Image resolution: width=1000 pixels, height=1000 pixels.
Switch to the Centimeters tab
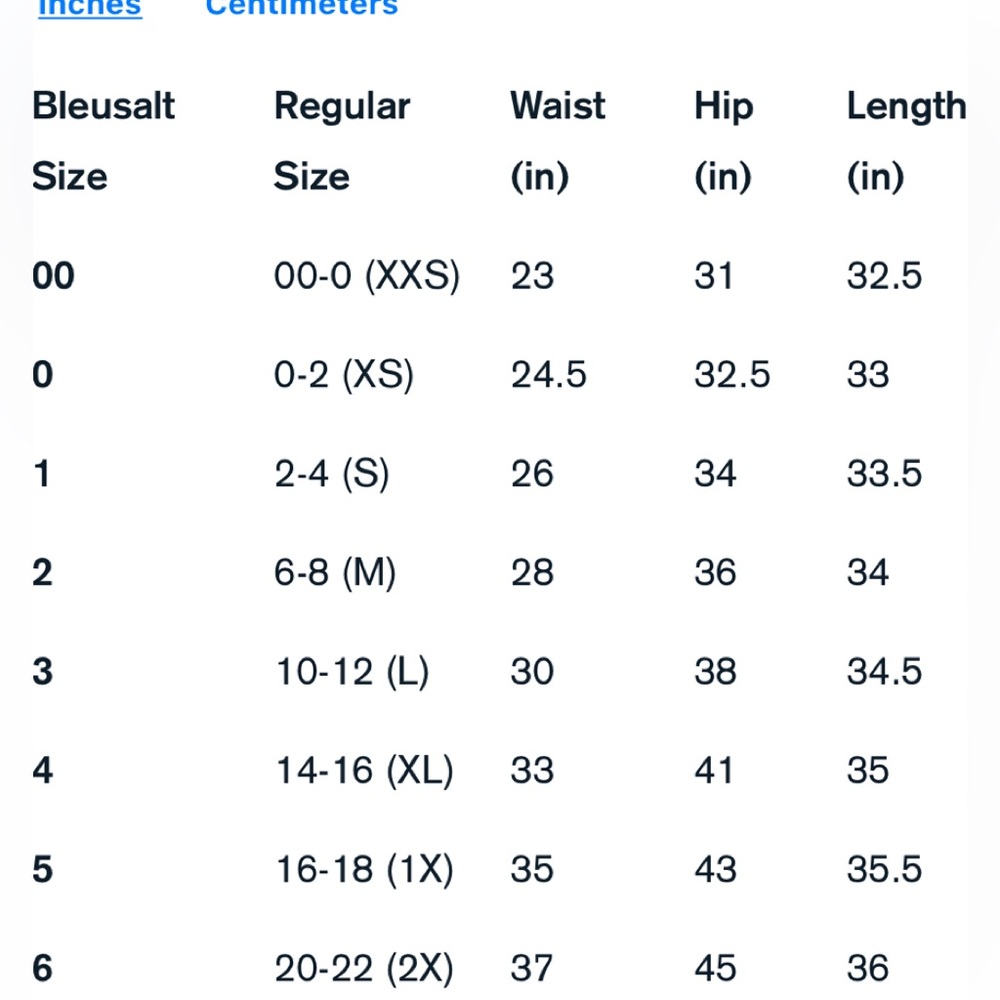tap(301, 8)
